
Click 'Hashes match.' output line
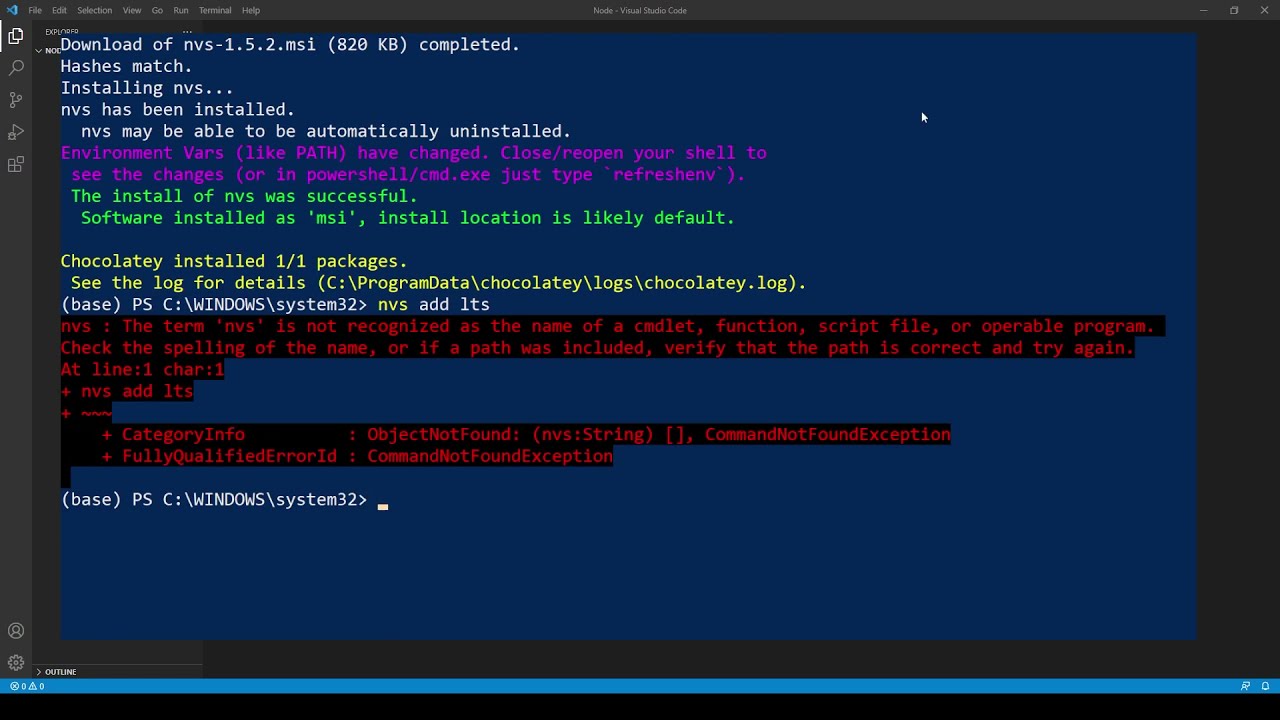coord(126,66)
